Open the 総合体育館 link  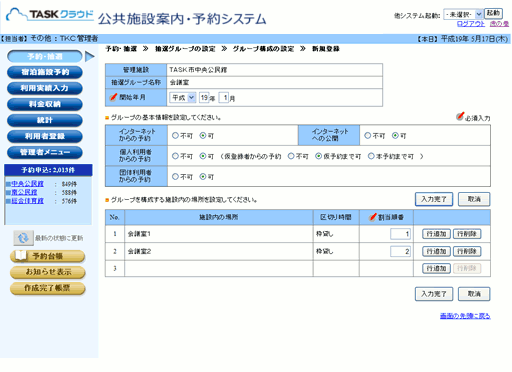point(28,201)
